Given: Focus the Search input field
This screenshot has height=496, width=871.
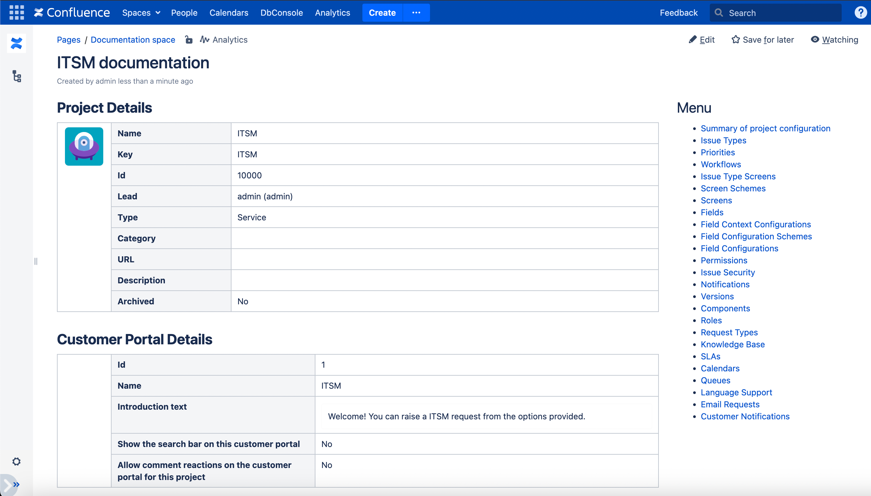Looking at the screenshot, I should tap(775, 13).
